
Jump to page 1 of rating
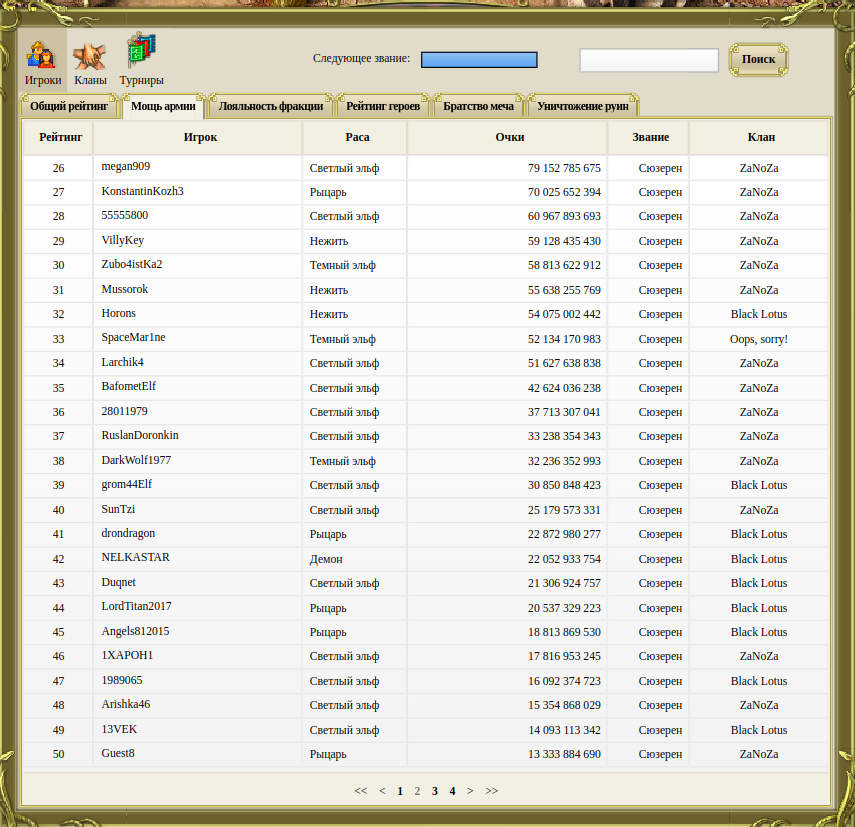(x=400, y=791)
